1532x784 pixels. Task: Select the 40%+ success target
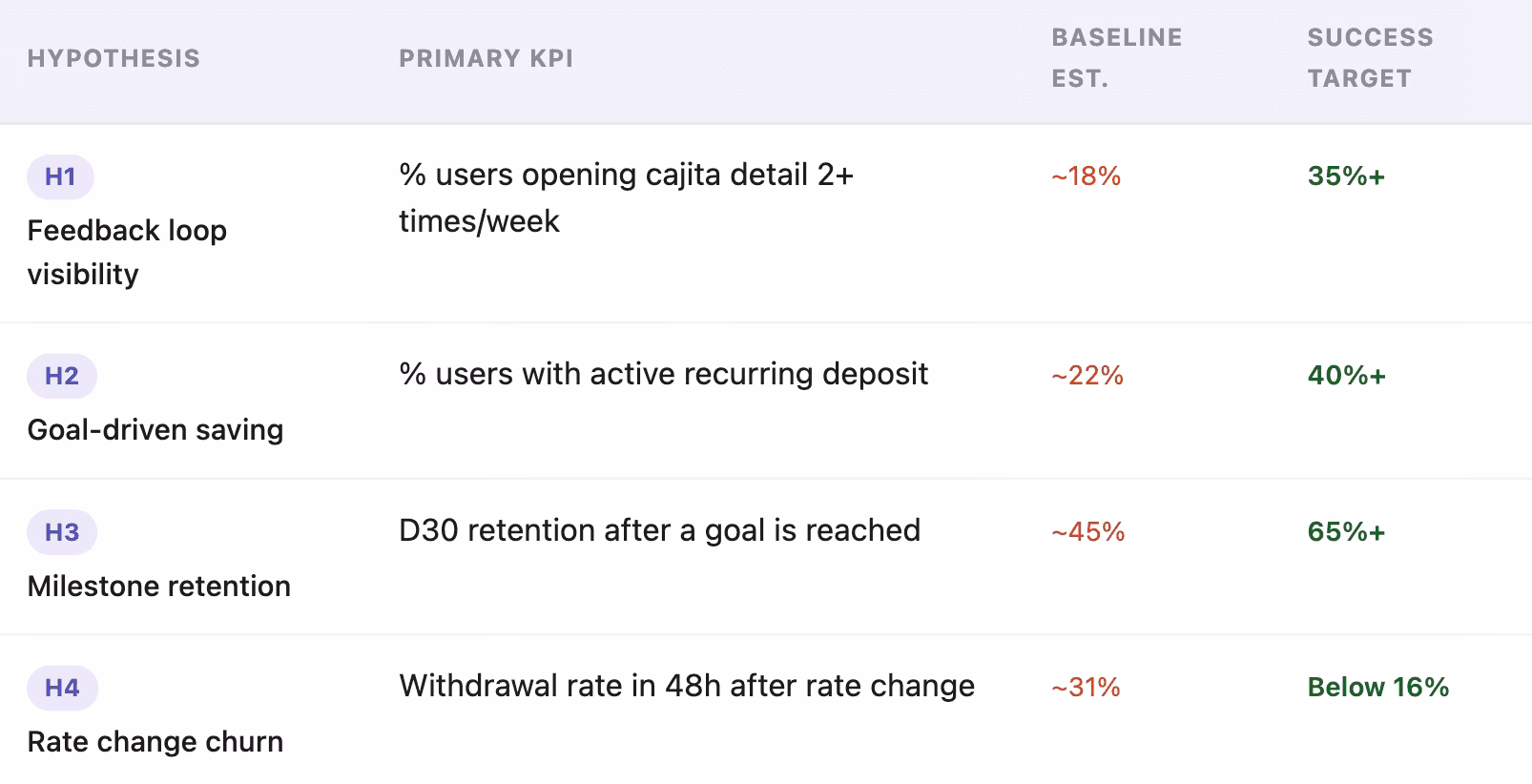point(1346,376)
